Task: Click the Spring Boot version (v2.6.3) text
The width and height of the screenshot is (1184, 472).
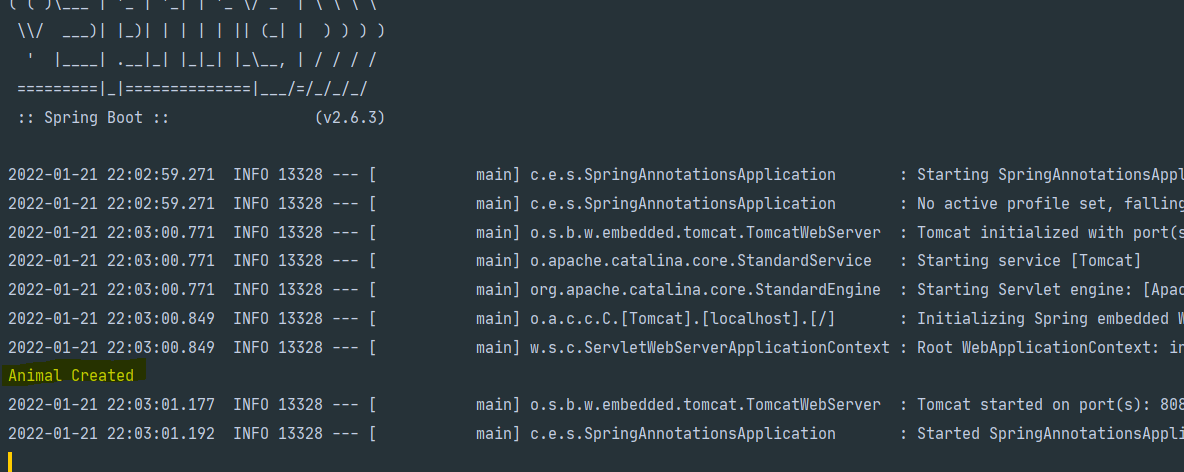Action: pyautogui.click(x=349, y=117)
